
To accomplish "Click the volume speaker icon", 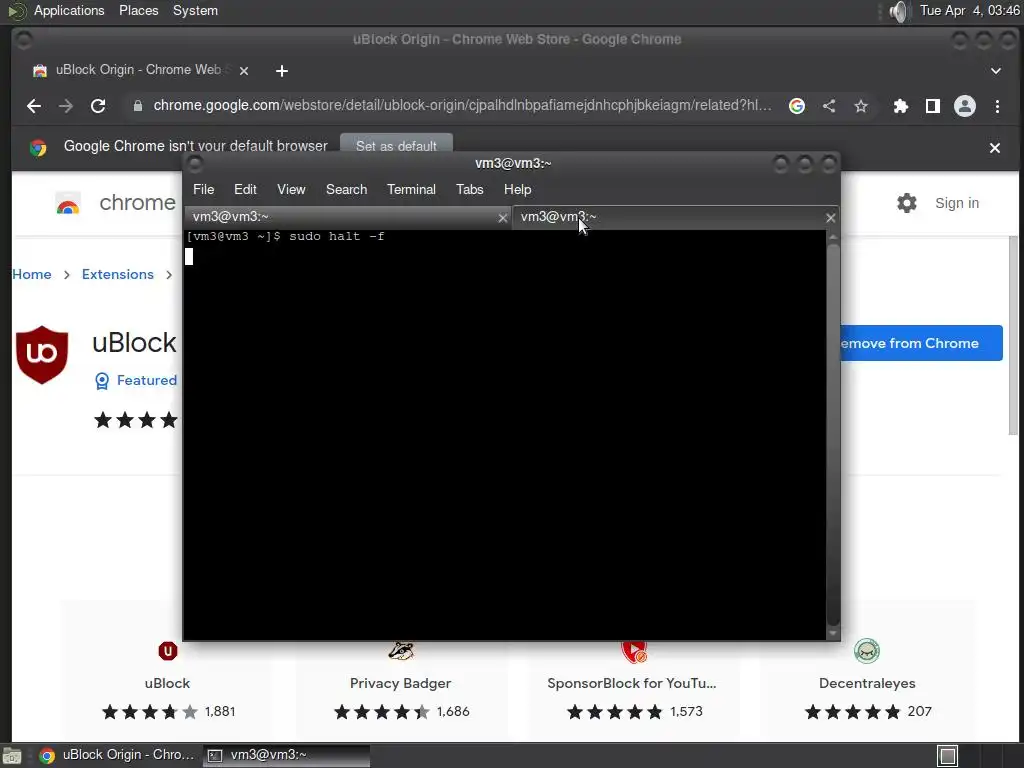I will click(899, 11).
